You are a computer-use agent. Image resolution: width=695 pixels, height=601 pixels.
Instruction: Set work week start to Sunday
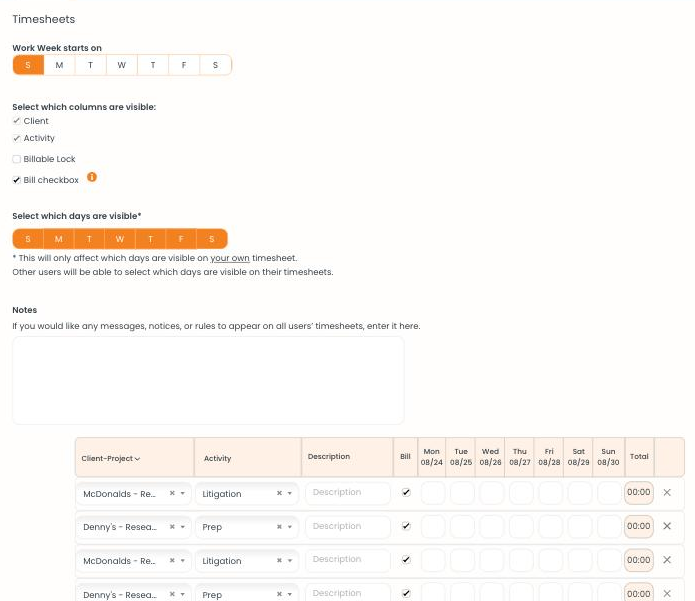28,65
